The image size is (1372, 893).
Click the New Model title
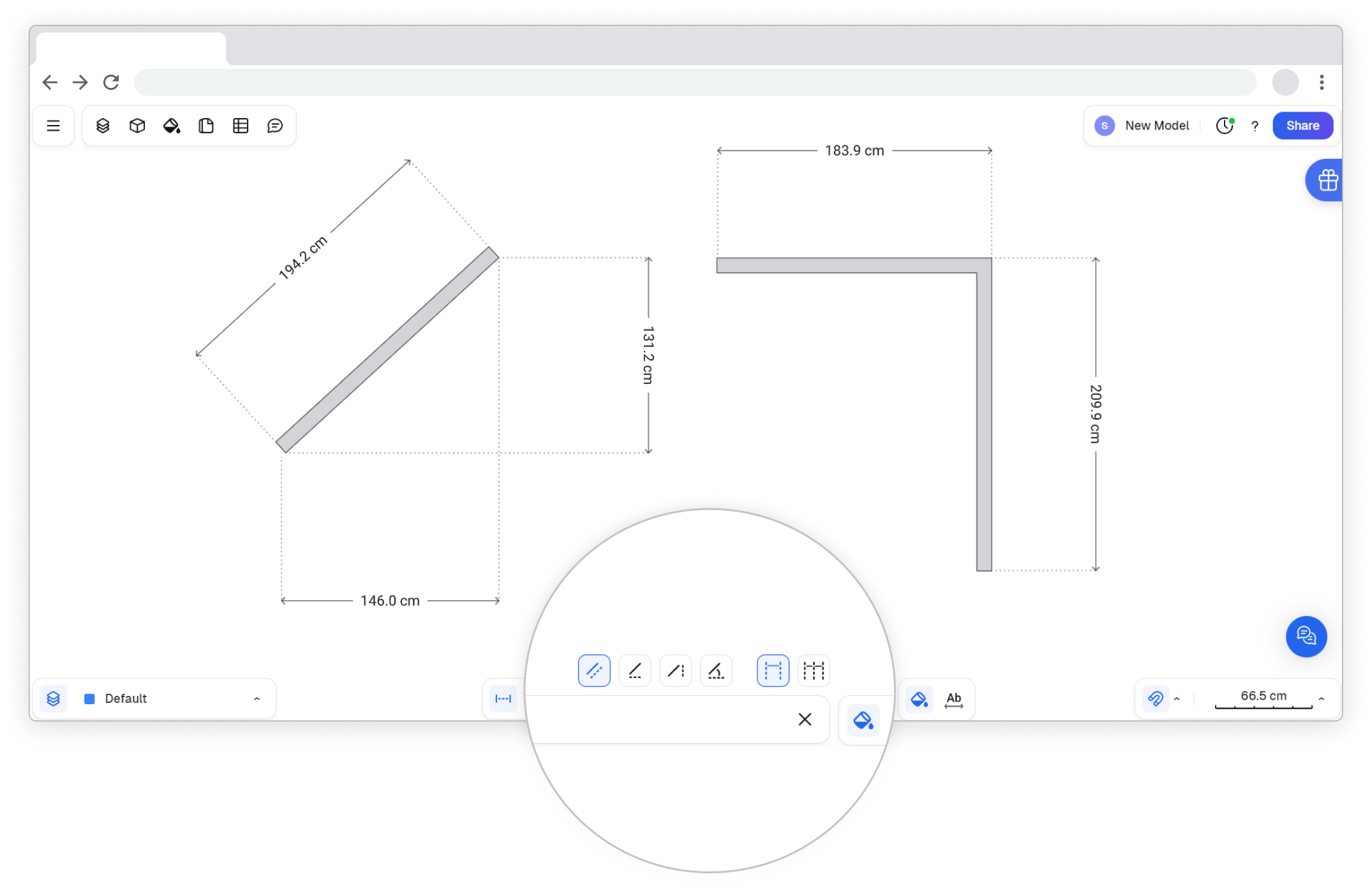(1156, 126)
